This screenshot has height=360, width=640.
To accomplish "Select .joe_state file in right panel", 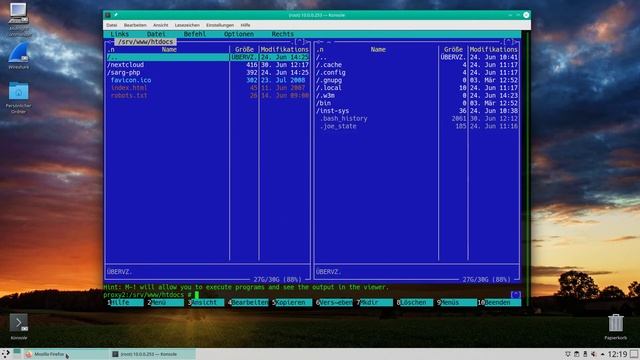I will [x=417, y=127].
